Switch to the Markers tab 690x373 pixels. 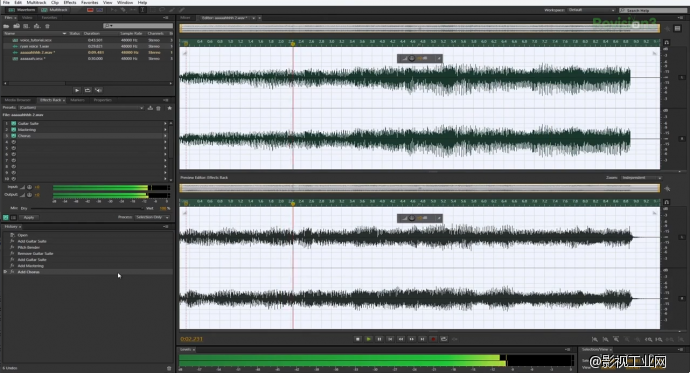tap(77, 100)
